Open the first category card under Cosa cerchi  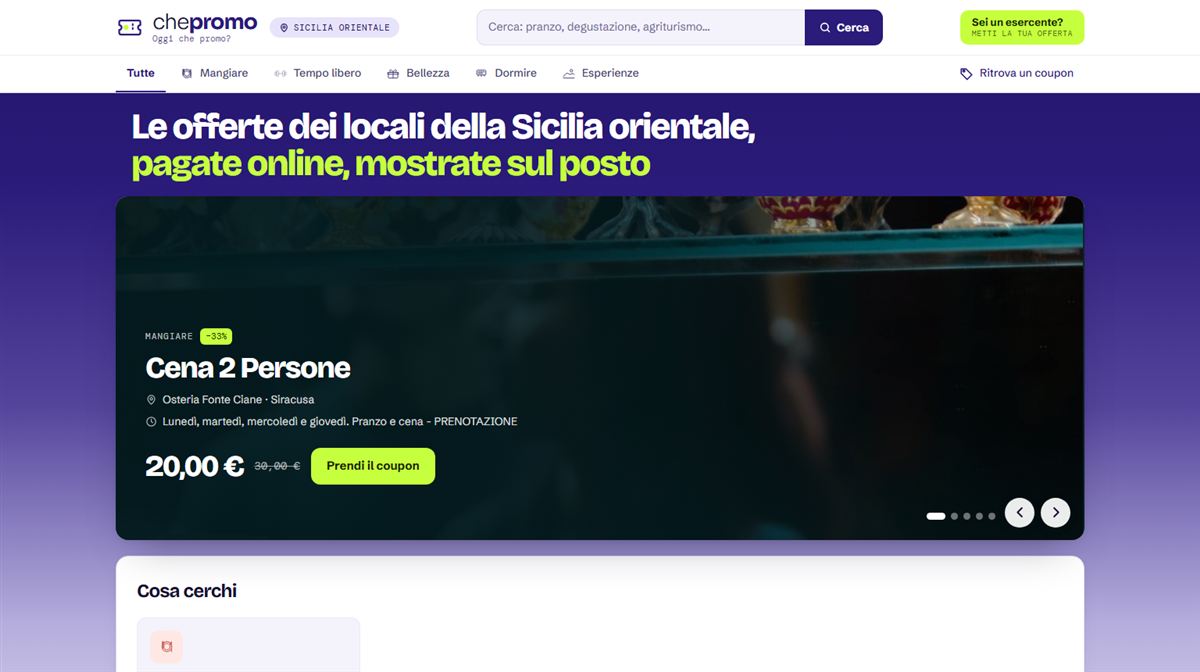(248, 645)
